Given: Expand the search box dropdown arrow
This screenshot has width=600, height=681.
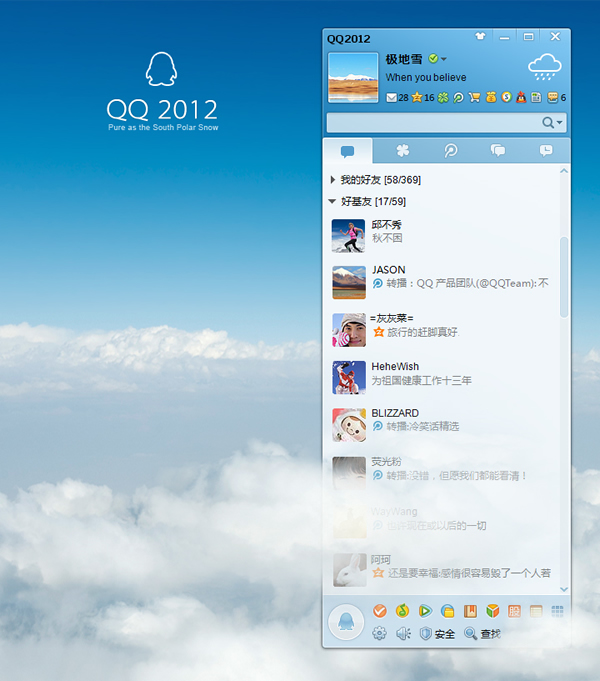Looking at the screenshot, I should pyautogui.click(x=560, y=122).
